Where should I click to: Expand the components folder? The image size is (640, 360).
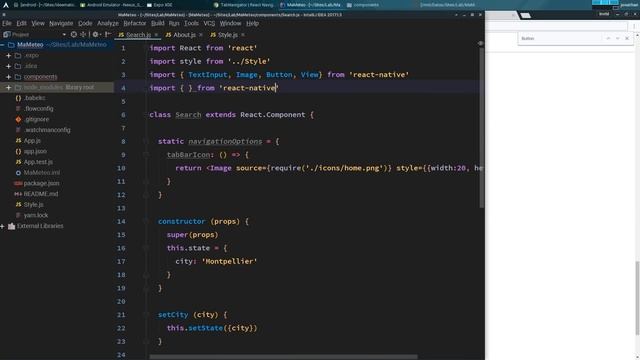[9, 77]
